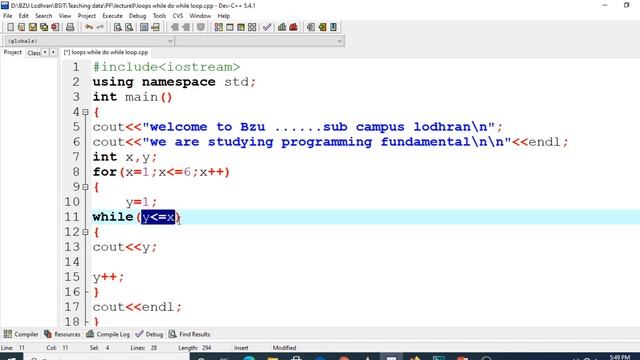Click the for(x=1;x<=6;x++) statement

pos(161,172)
